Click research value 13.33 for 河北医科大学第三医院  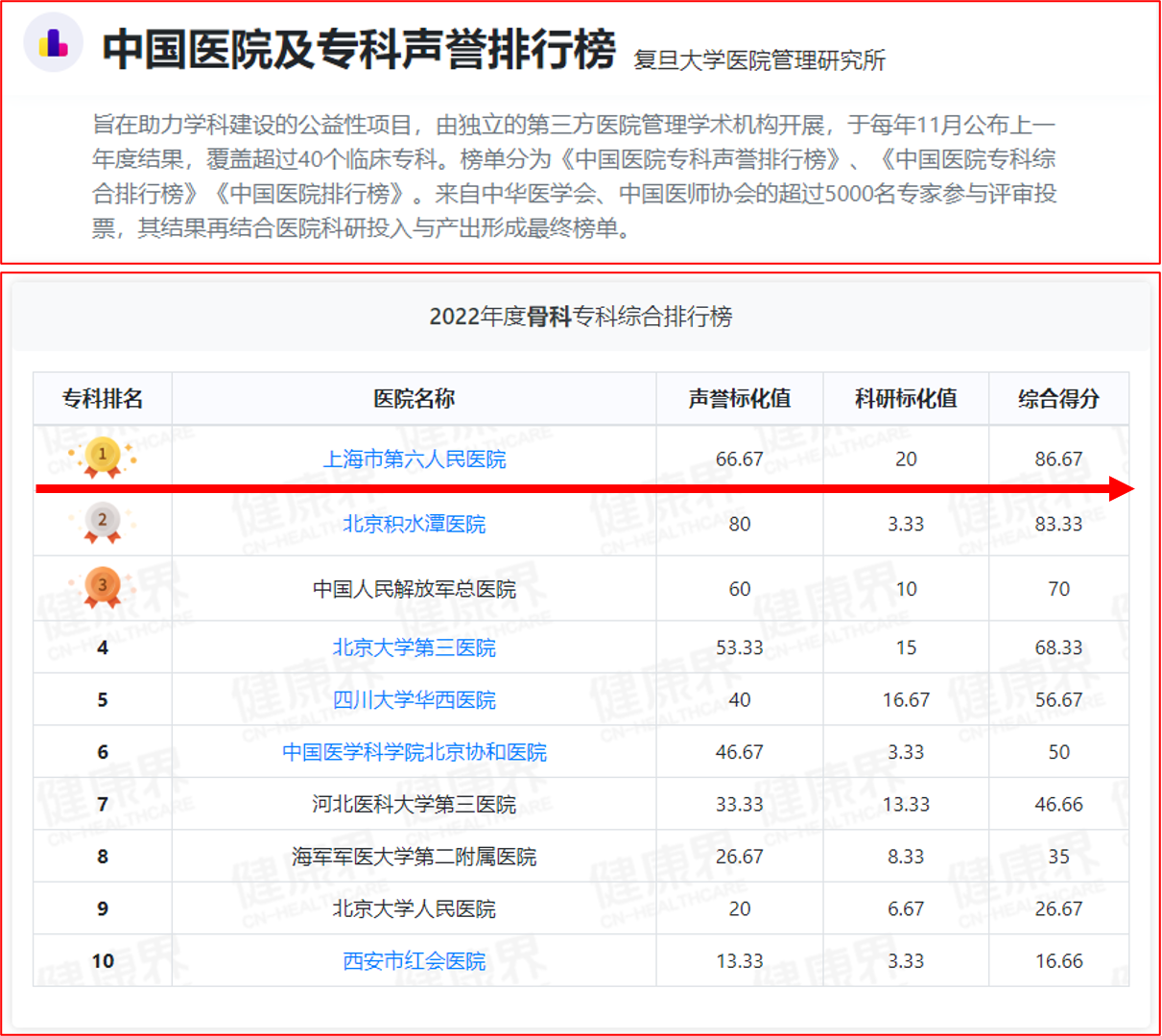point(907,805)
